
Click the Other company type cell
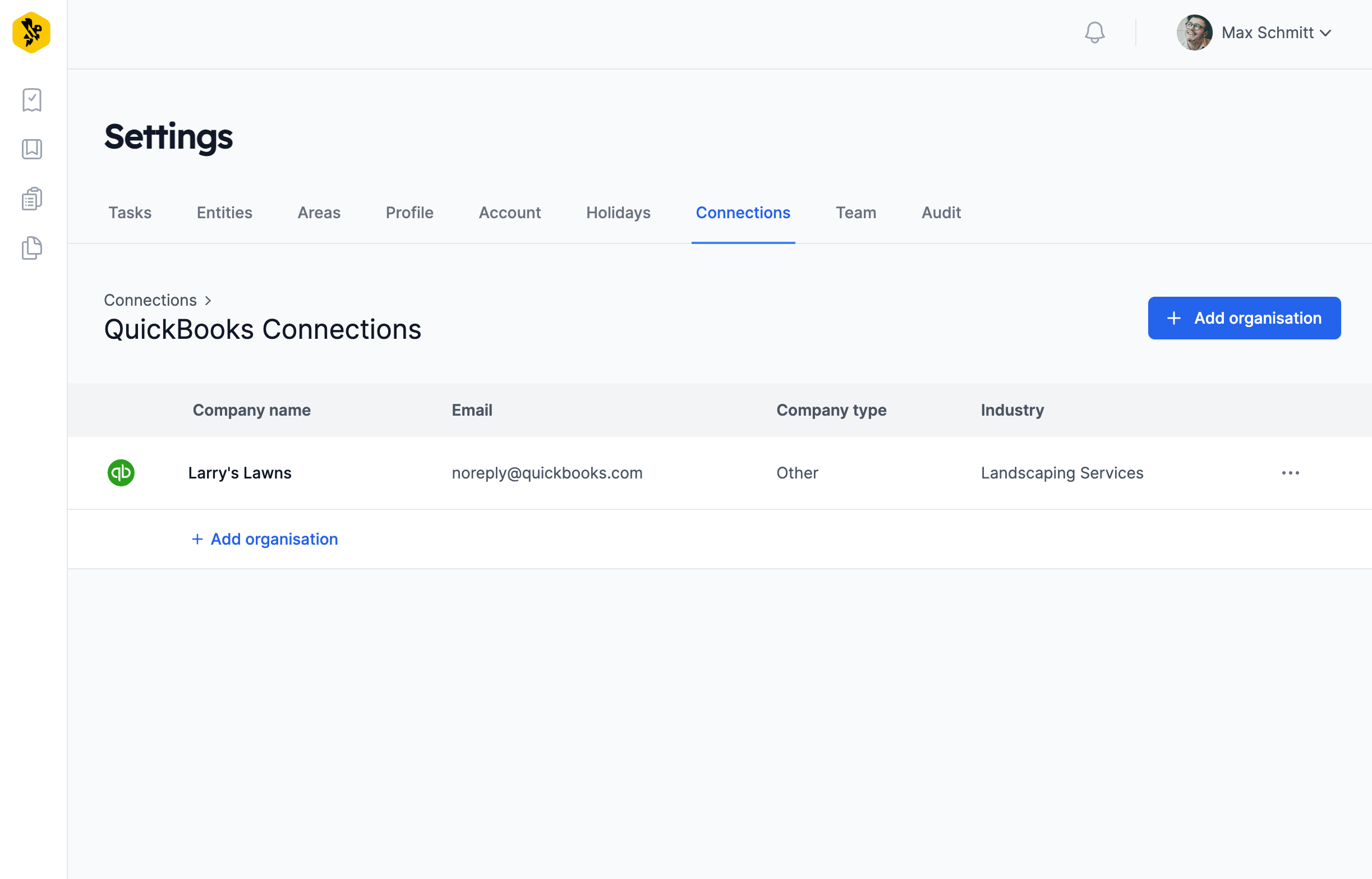click(x=797, y=473)
